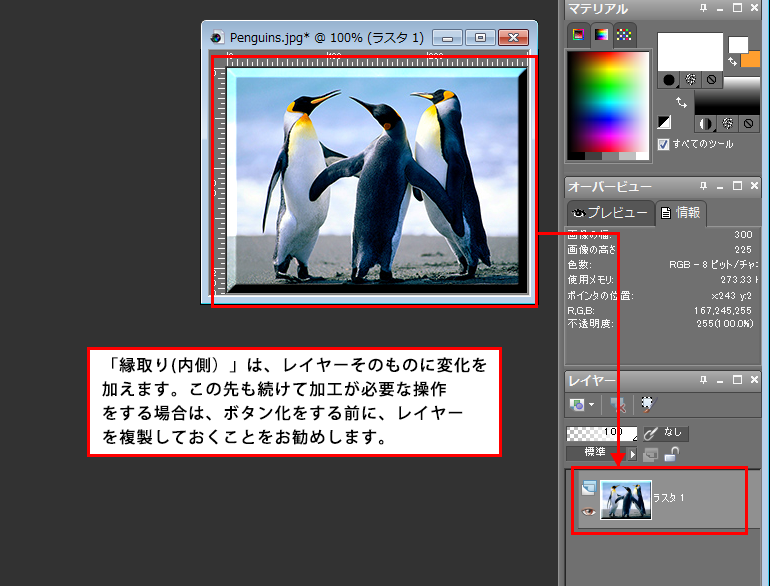Open the Frame tab in Materials palette
Screen dimensions: 770x586
578,35
